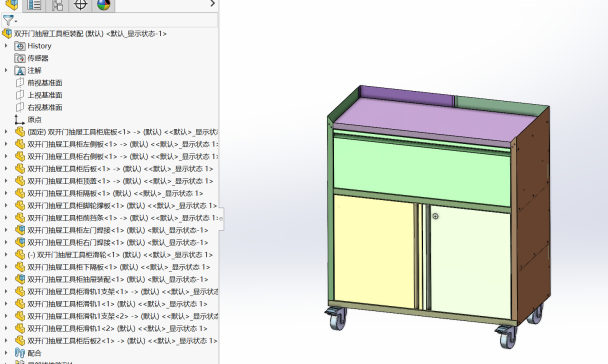The image size is (608, 364).
Task: Select the '右视基准面' tree label
Action: click(x=45, y=107)
